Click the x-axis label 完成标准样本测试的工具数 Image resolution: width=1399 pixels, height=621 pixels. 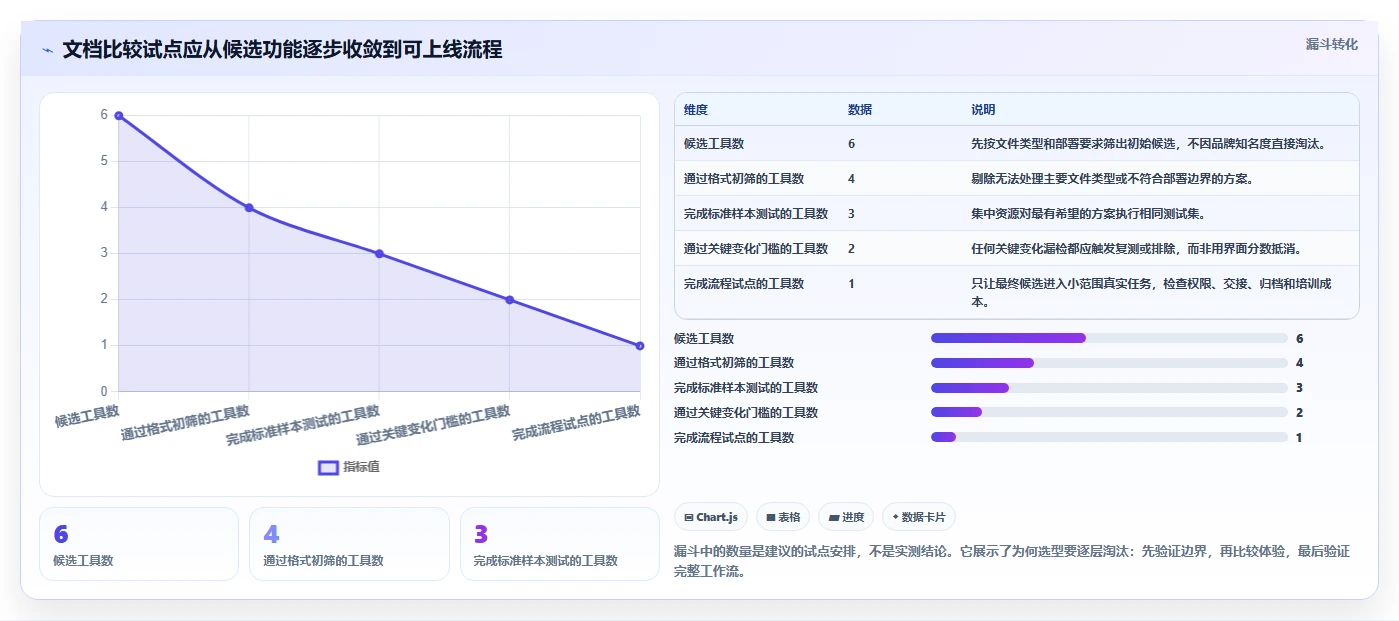(303, 425)
